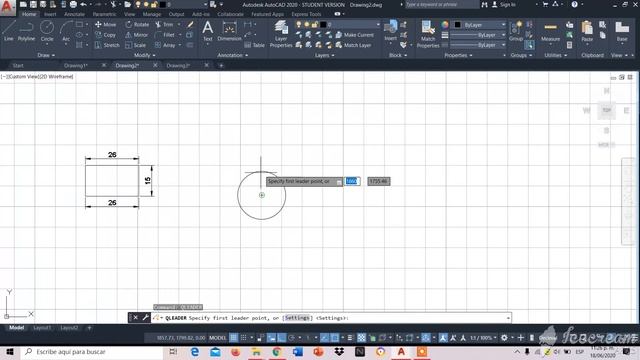Click the highlighted dynamic input coordinate field
The width and height of the screenshot is (640, 360).
coord(352,181)
